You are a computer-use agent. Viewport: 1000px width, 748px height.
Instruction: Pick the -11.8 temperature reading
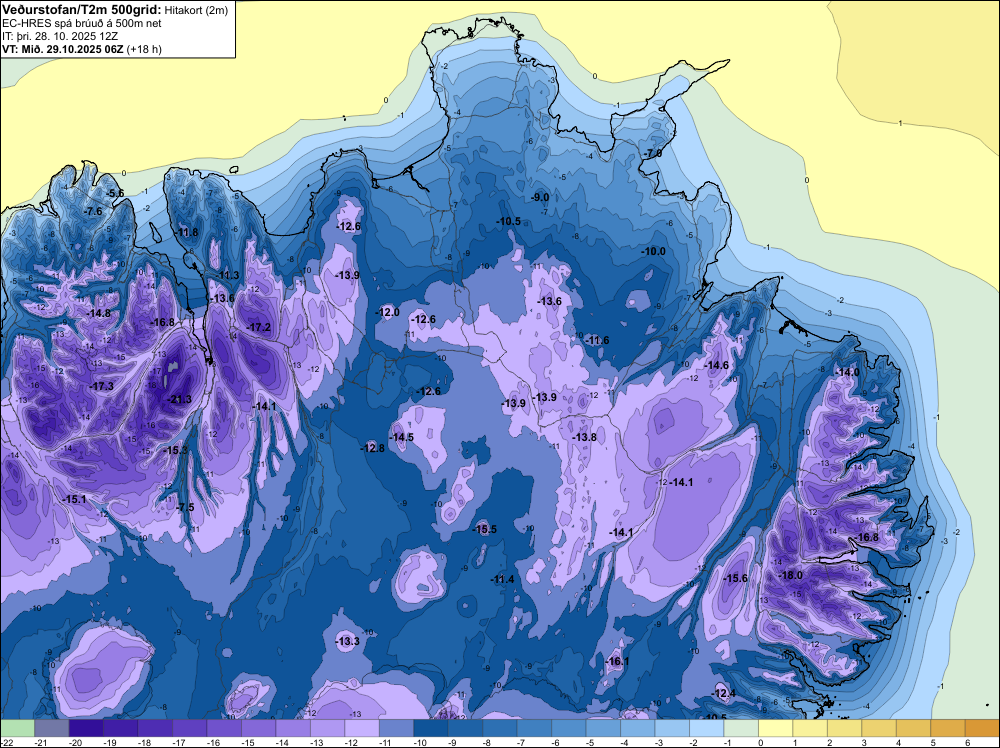coord(187,232)
